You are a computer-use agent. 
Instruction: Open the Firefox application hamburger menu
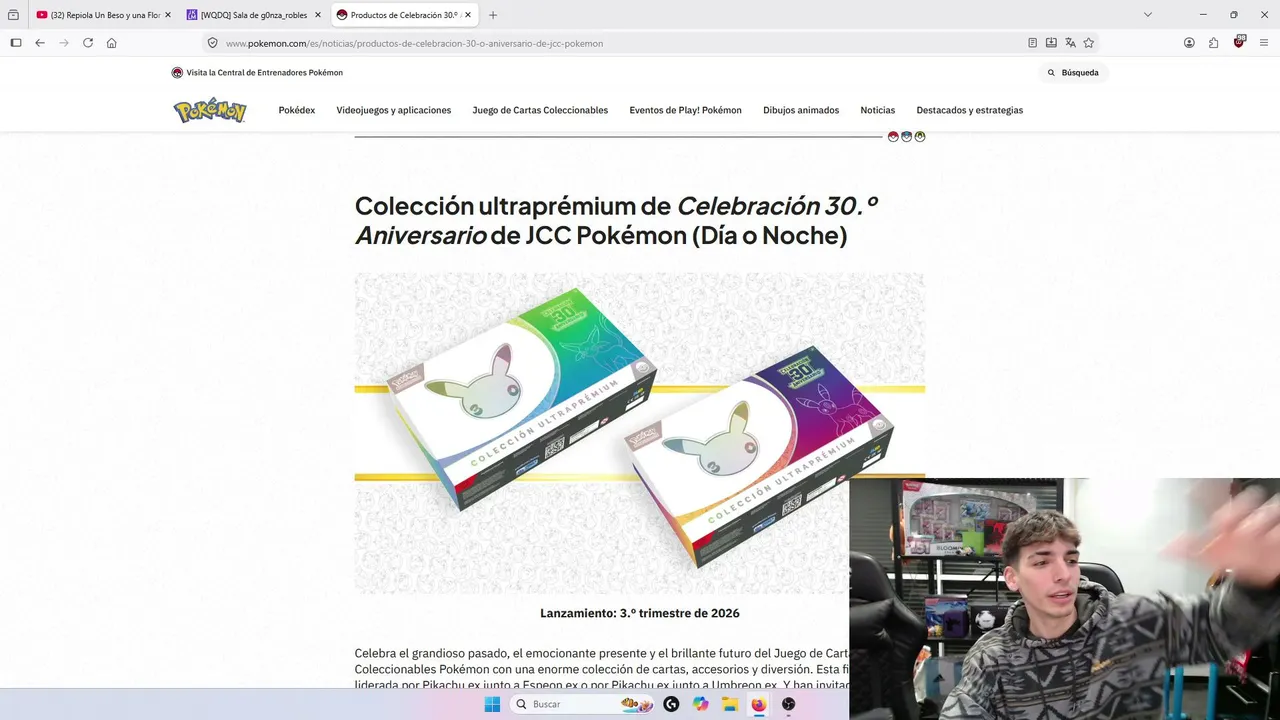point(1264,43)
